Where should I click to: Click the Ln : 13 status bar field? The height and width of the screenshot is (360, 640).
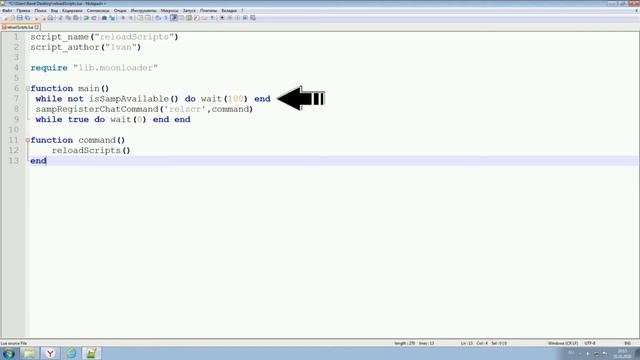coord(467,343)
